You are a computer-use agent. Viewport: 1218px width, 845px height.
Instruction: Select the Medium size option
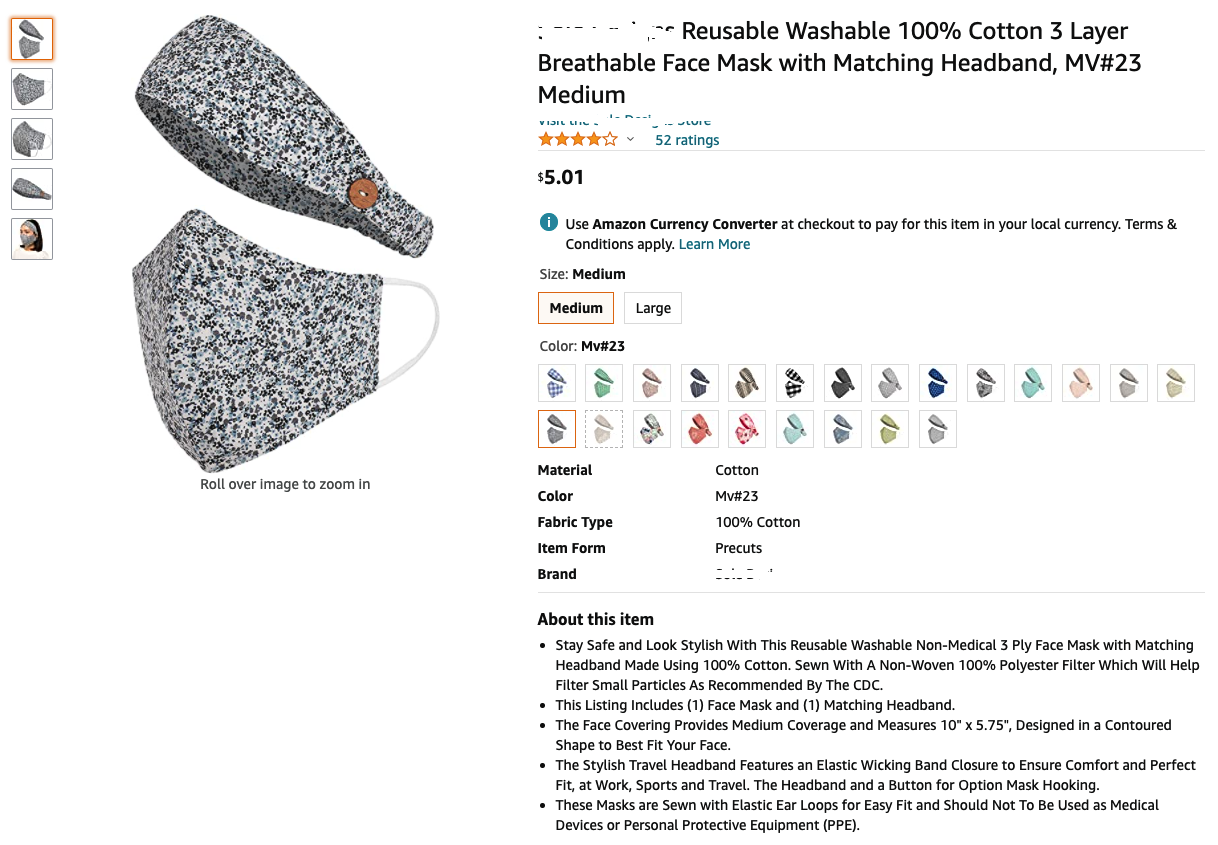tap(576, 308)
